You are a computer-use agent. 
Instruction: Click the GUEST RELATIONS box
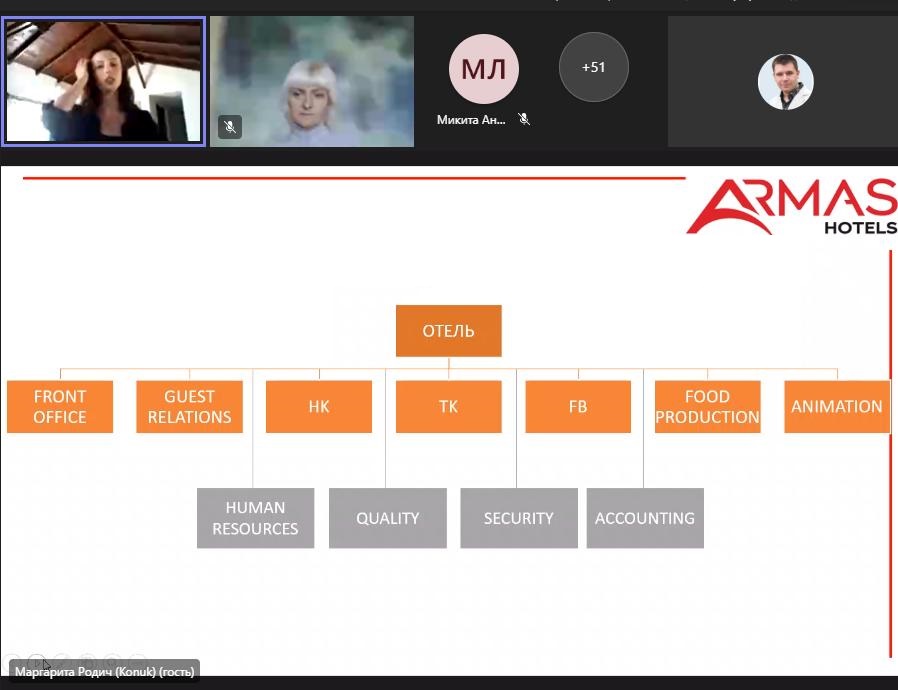point(189,407)
